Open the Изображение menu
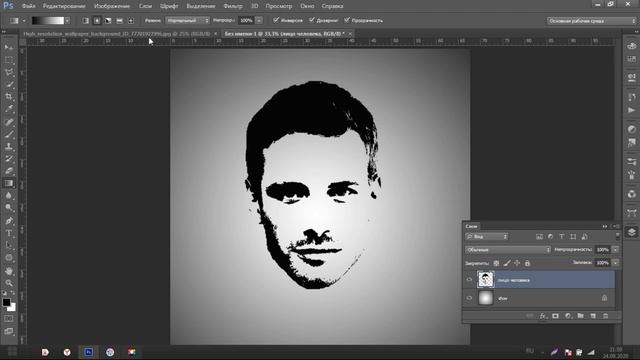 pos(112,6)
